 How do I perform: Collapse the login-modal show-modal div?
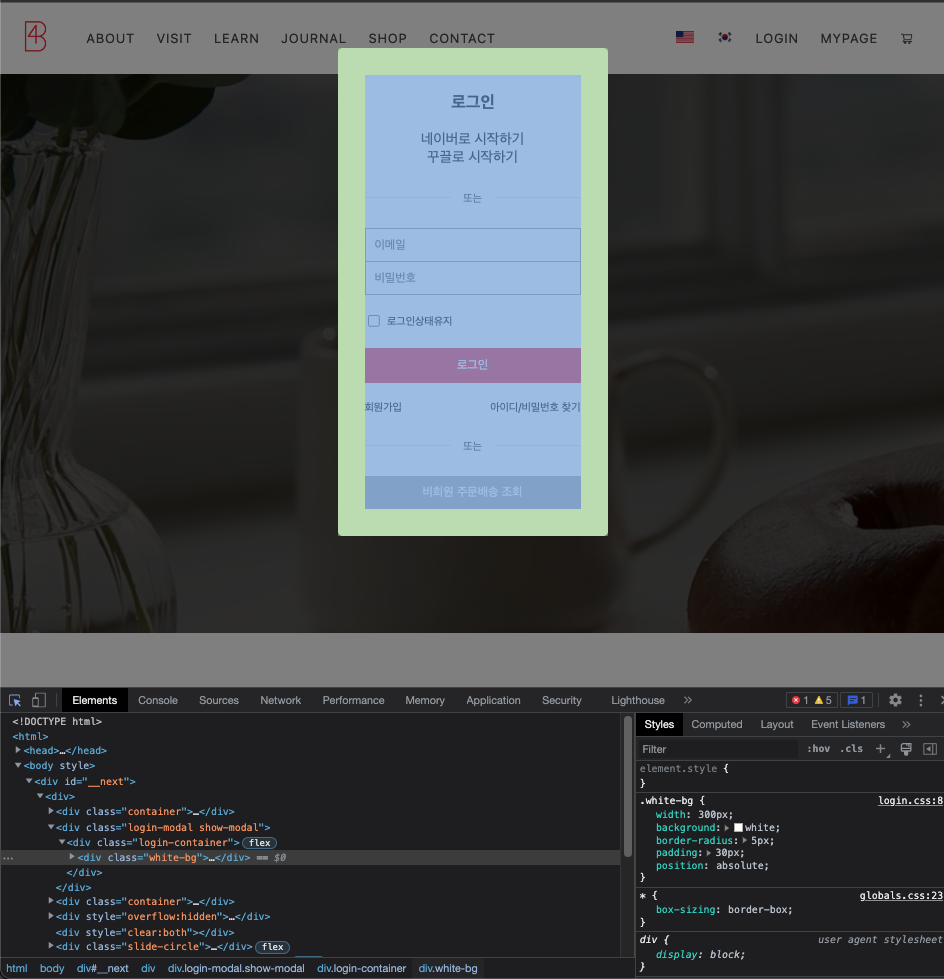[51, 827]
